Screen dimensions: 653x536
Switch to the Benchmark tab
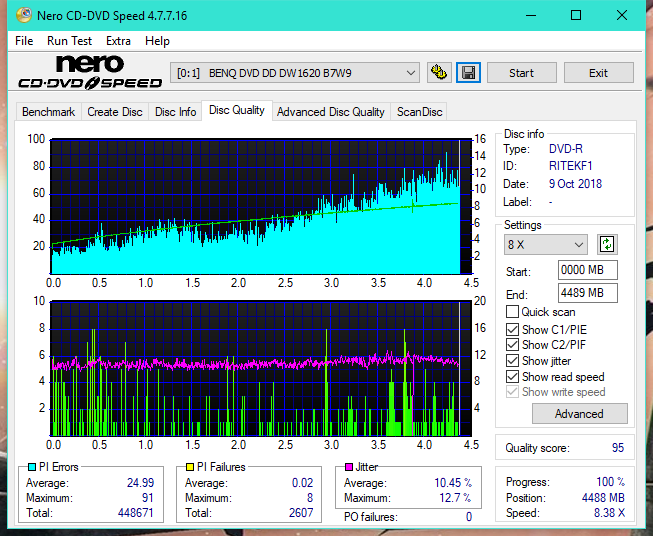pyautogui.click(x=49, y=112)
